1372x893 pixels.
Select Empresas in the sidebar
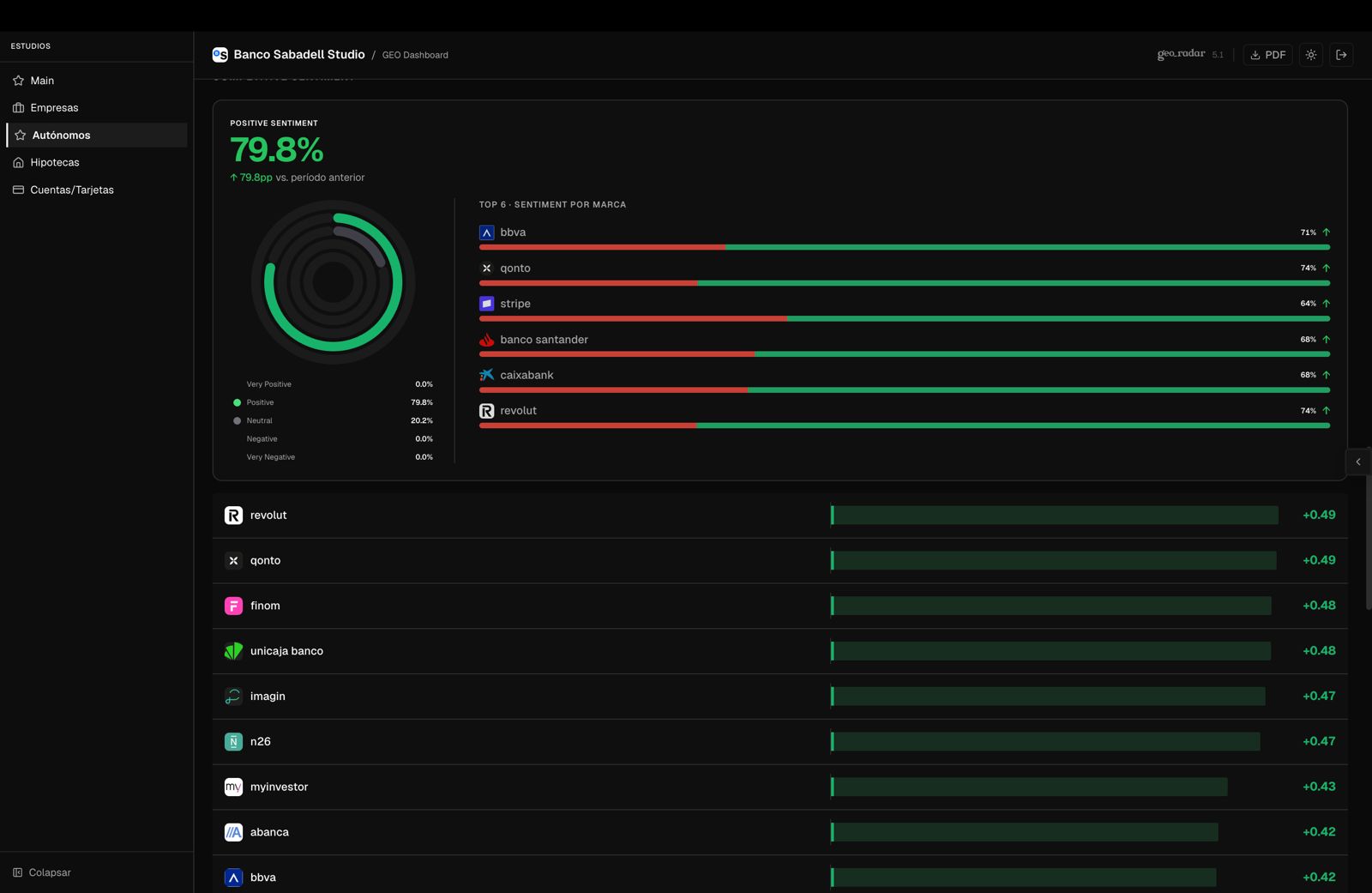pyautogui.click(x=54, y=108)
